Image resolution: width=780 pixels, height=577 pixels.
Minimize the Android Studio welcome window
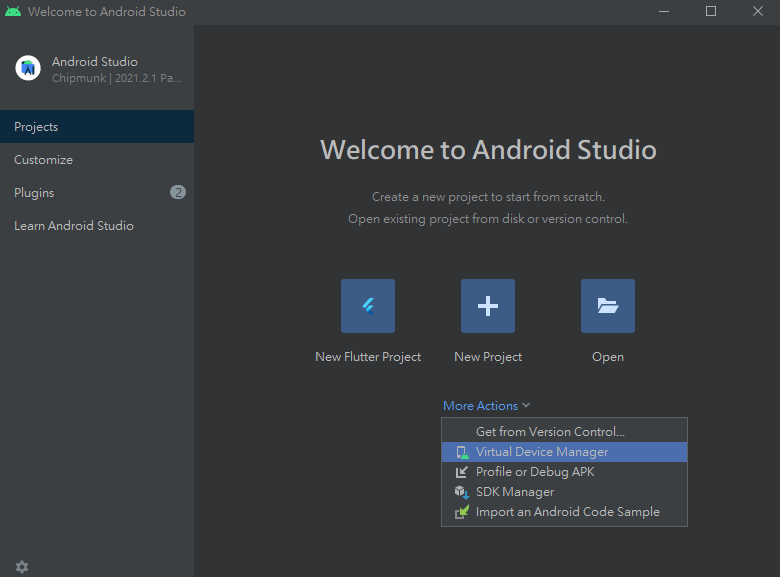click(664, 11)
